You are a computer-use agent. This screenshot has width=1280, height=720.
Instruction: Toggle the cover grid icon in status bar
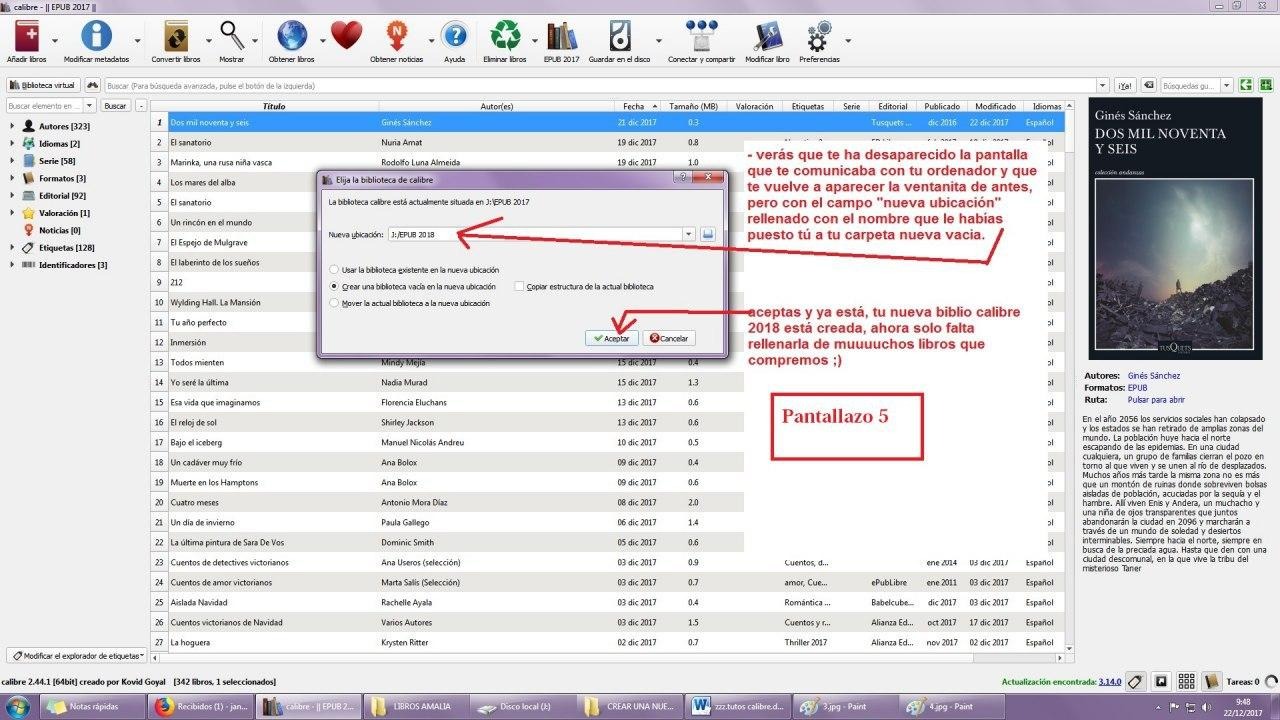point(1187,682)
